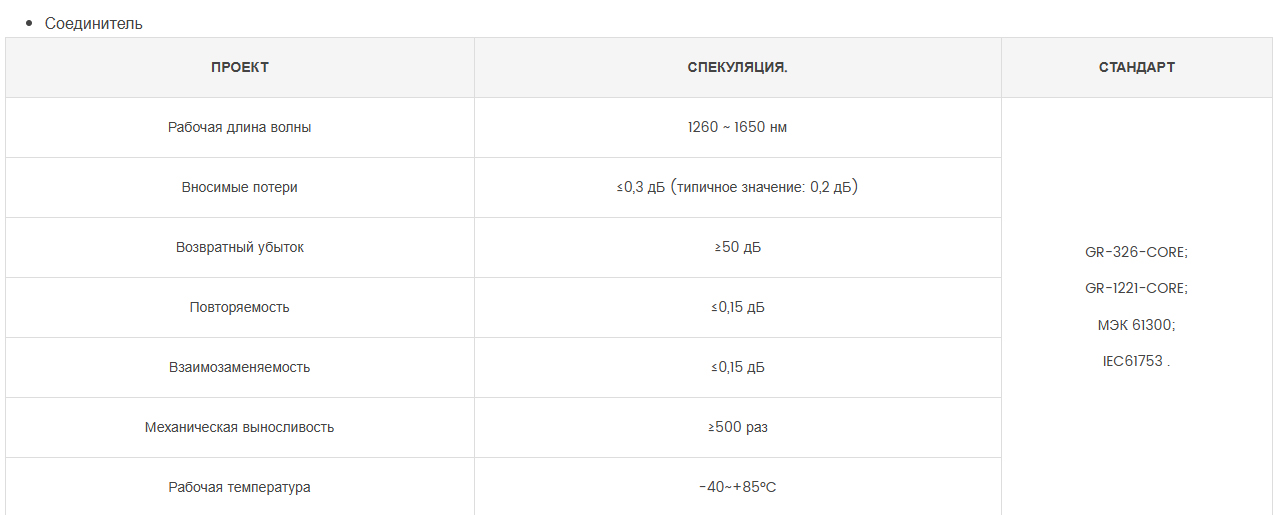Click the "Соединитель" bullet text
Screen dimensions: 1277x515
(94, 23)
